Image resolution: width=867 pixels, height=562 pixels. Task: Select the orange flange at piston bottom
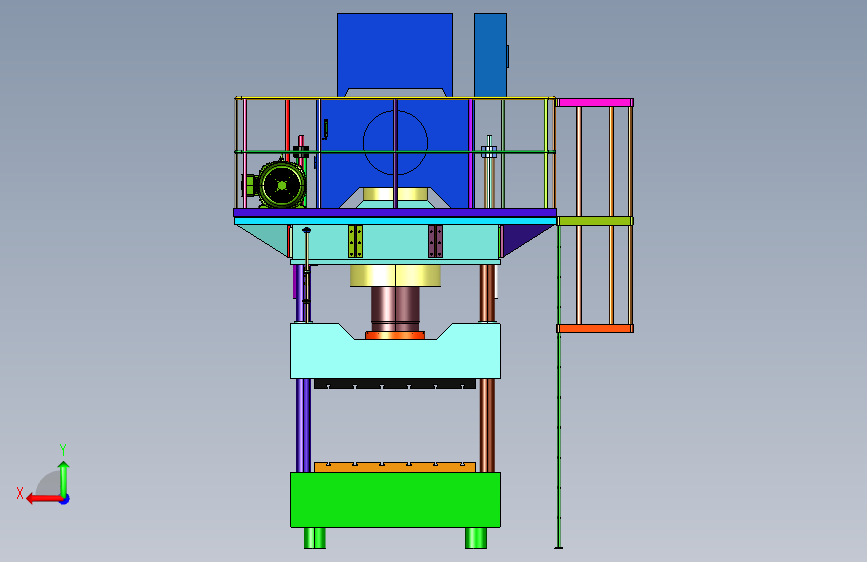click(x=395, y=335)
